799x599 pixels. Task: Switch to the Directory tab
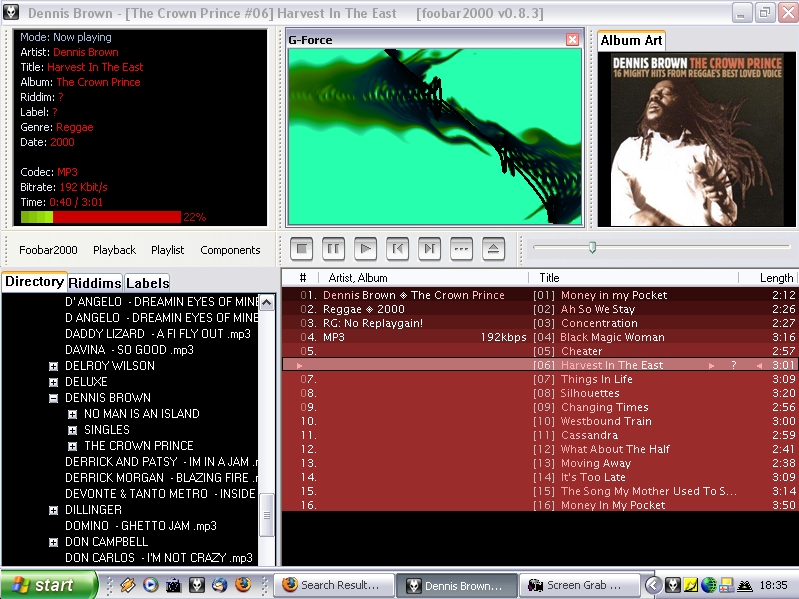(34, 282)
